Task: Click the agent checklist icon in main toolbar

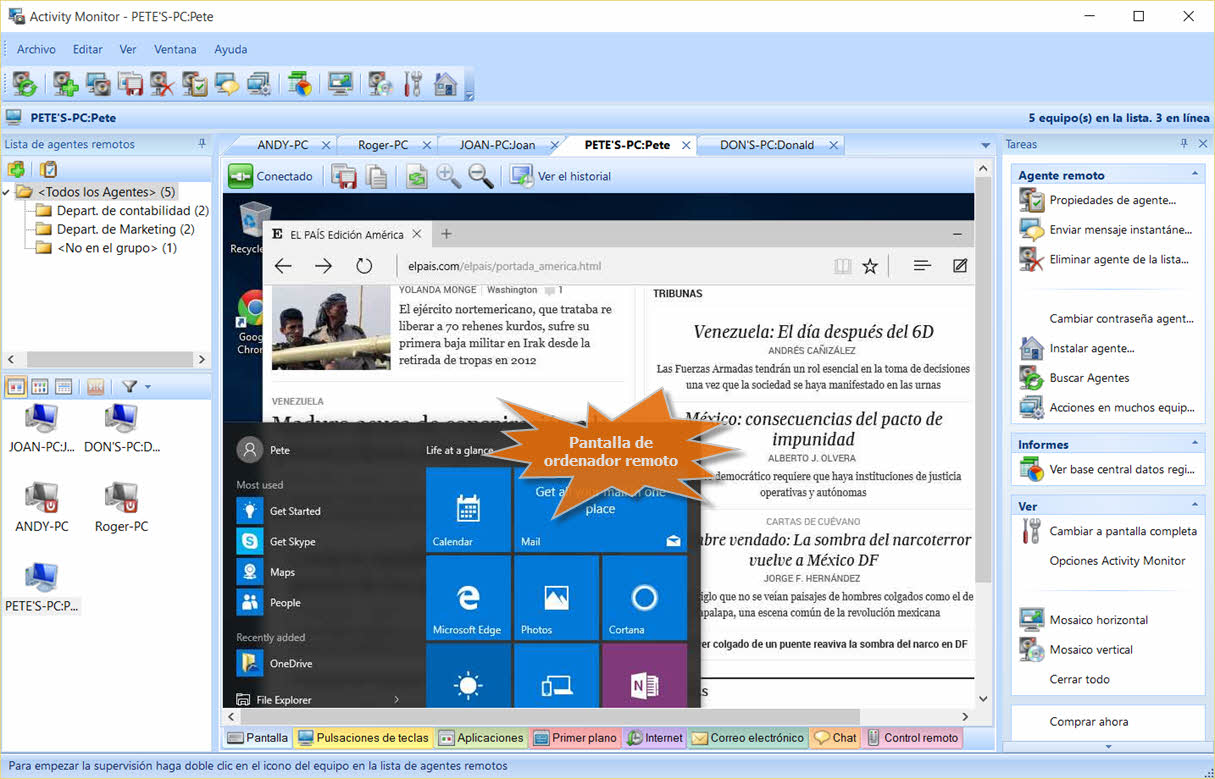Action: [195, 84]
